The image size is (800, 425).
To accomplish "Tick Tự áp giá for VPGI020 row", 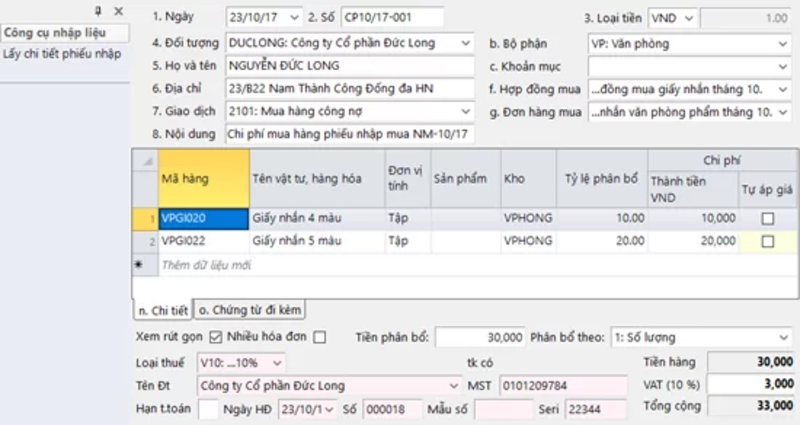I will coord(767,219).
